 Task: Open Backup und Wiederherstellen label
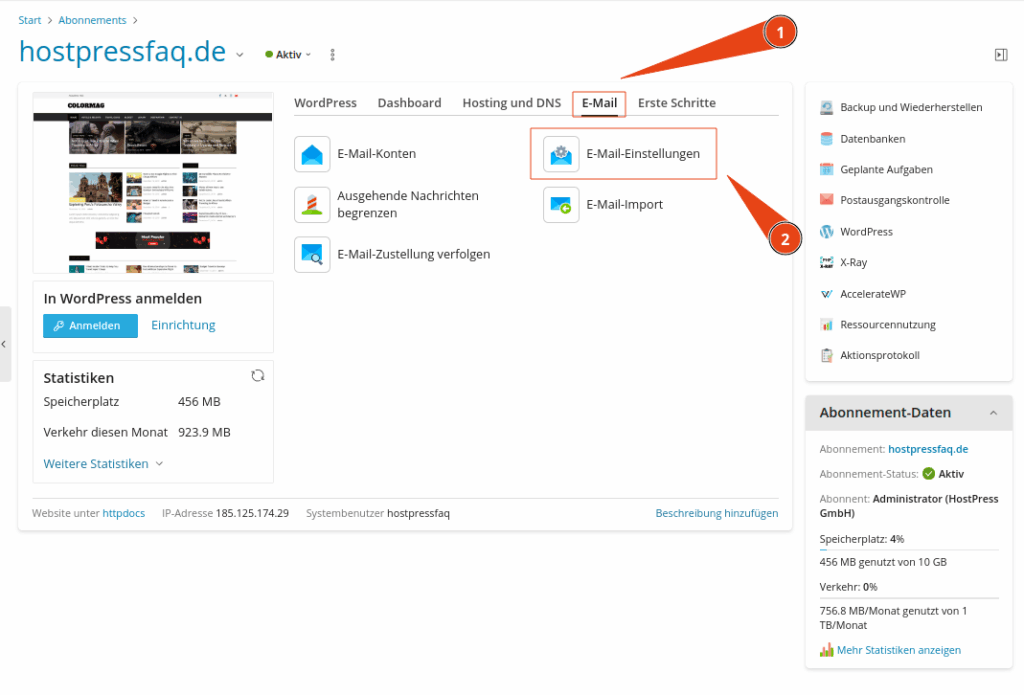pyautogui.click(x=911, y=107)
